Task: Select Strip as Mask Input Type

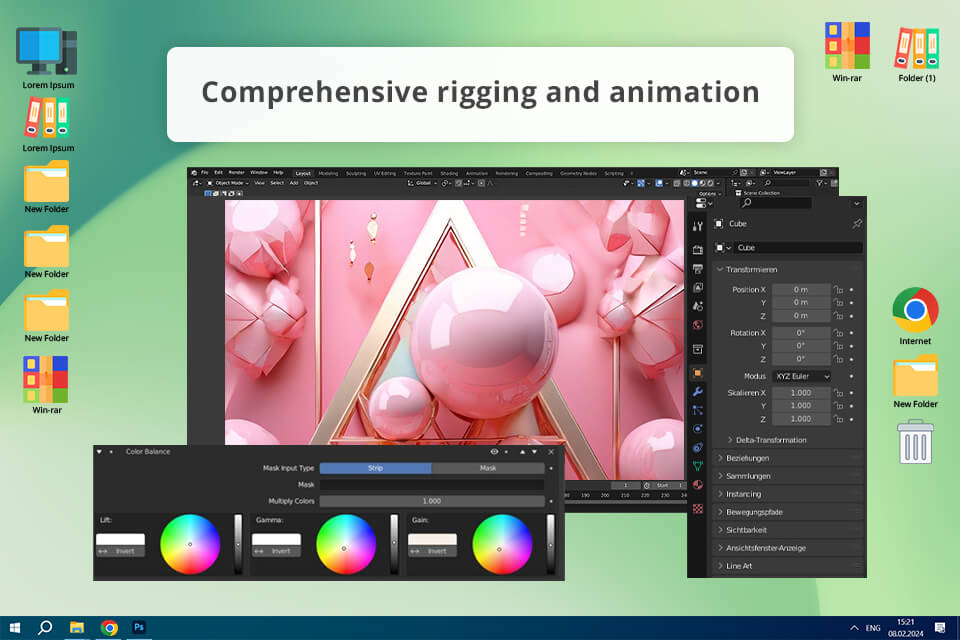Action: 375,468
